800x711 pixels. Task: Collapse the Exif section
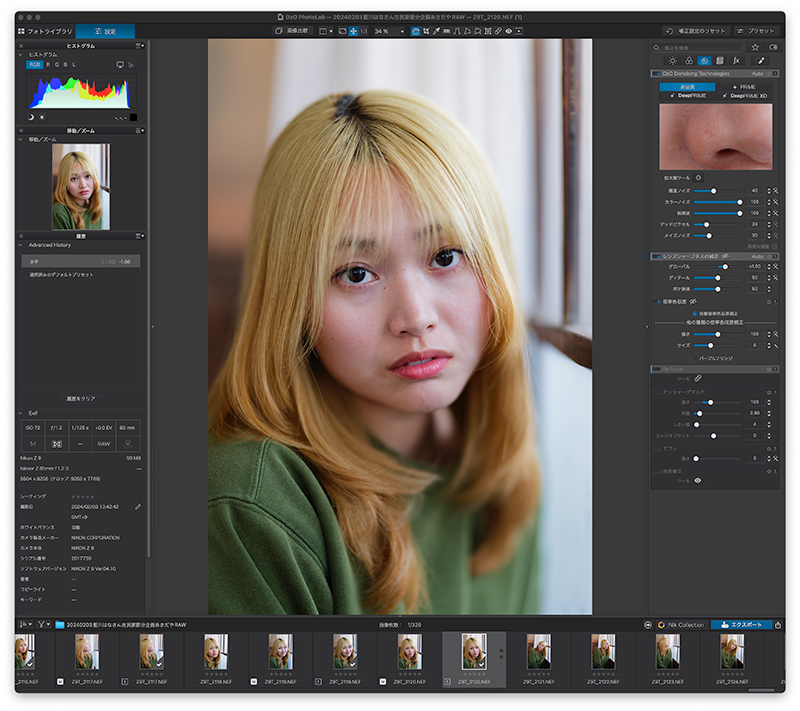[x=21, y=413]
